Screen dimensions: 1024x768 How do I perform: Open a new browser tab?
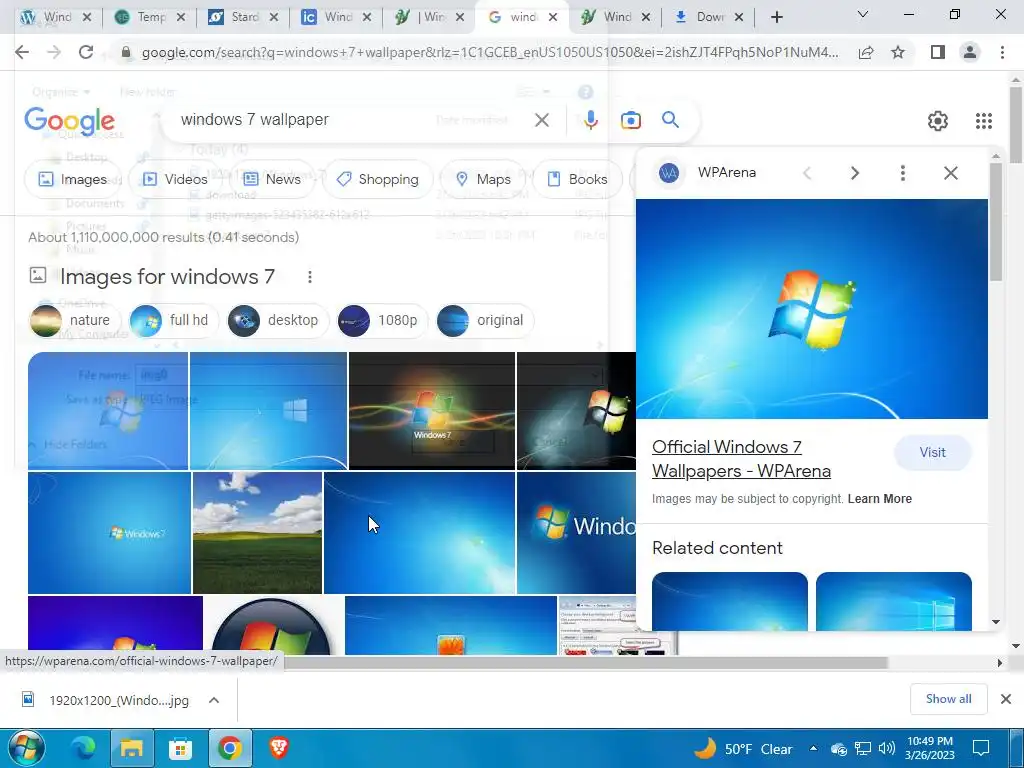[x=776, y=17]
